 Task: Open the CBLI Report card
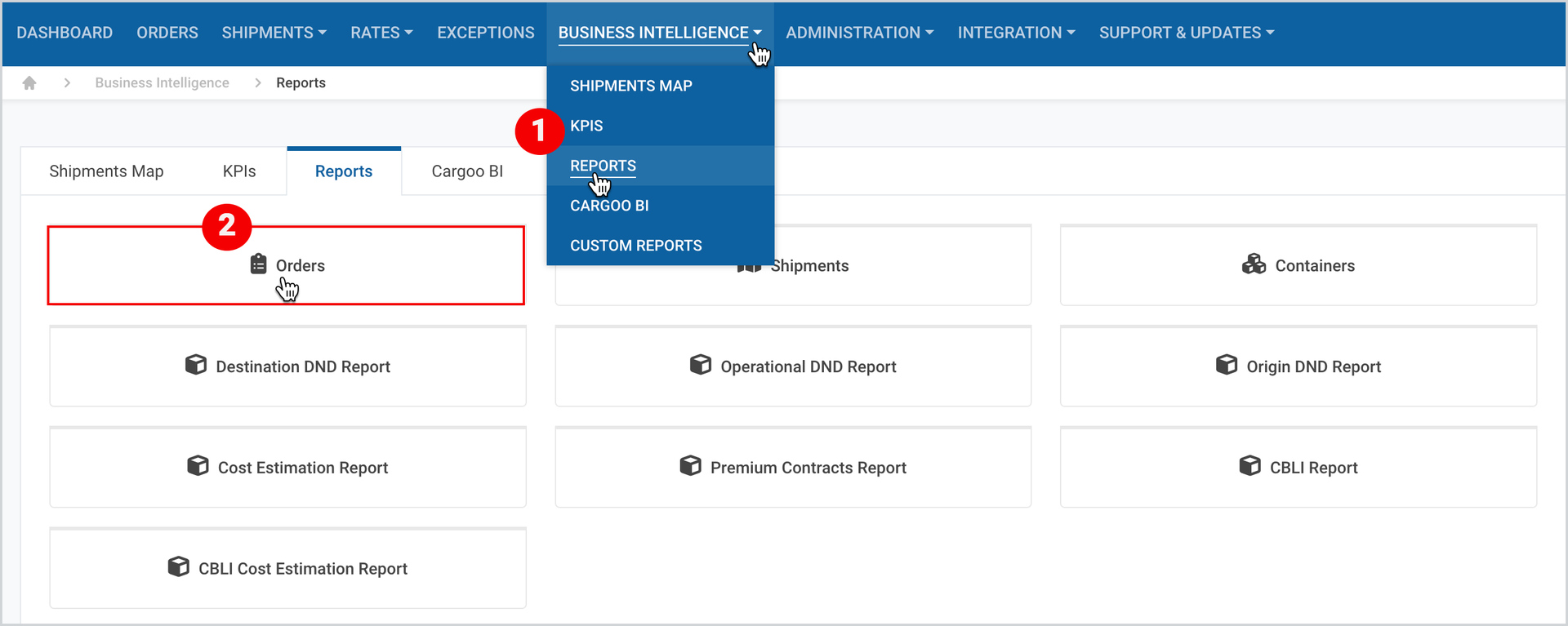point(1298,468)
